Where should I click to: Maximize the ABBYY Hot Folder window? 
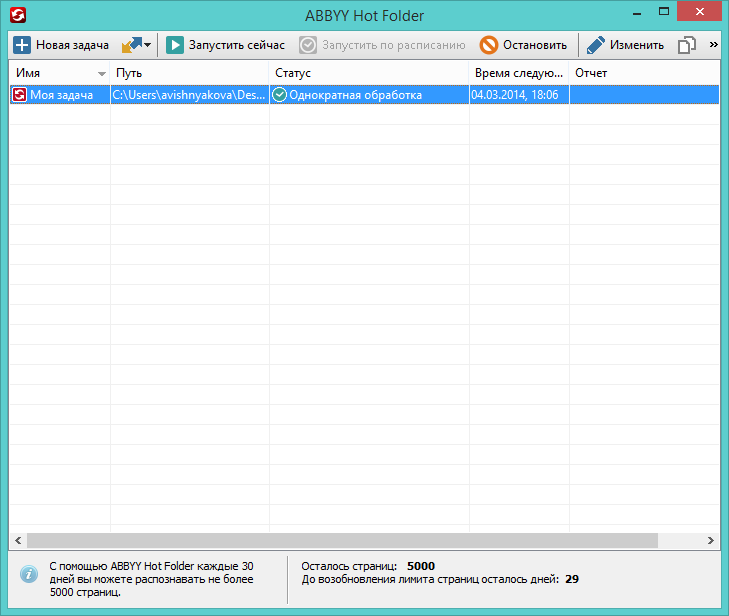click(664, 12)
